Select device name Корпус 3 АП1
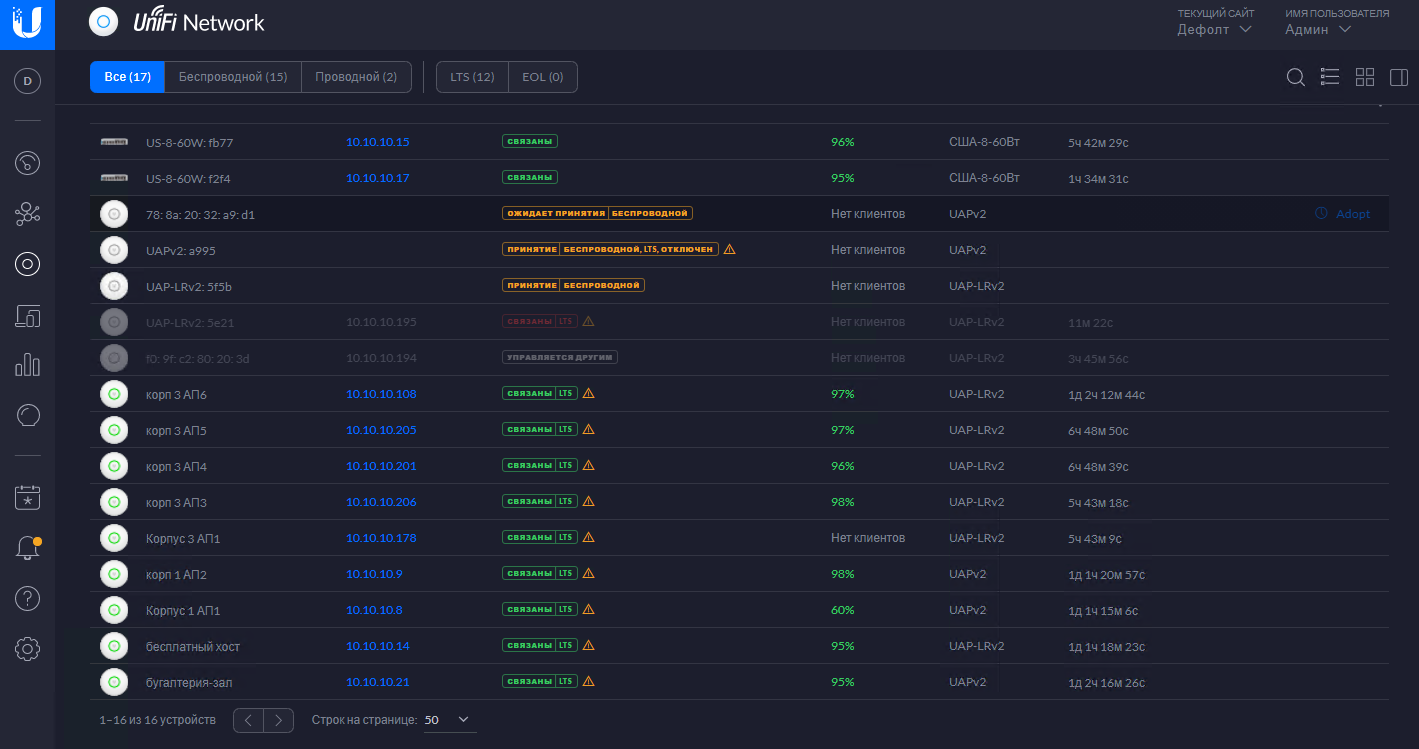Screen dimensions: 1419x749 pyautogui.click(x=183, y=539)
